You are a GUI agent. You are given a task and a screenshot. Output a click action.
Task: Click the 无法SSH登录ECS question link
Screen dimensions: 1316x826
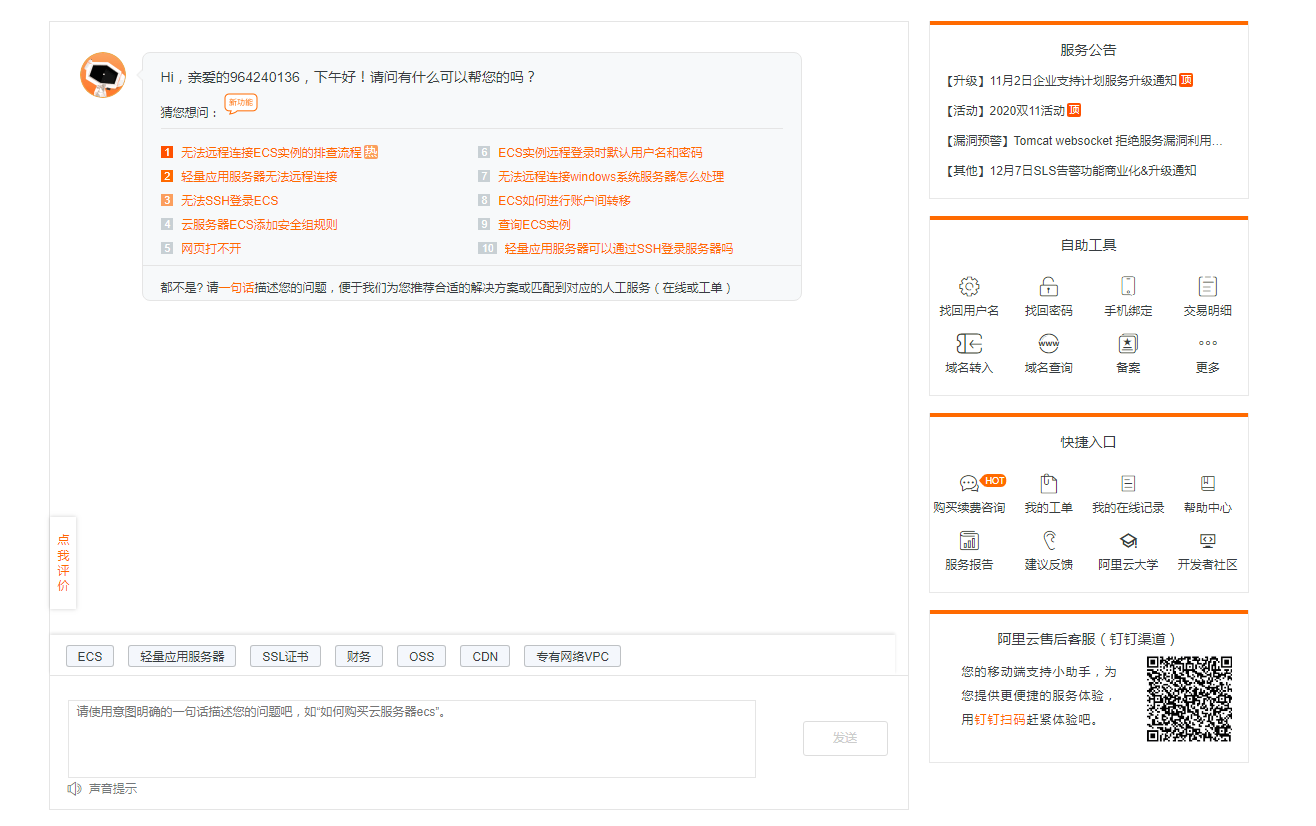[227, 200]
